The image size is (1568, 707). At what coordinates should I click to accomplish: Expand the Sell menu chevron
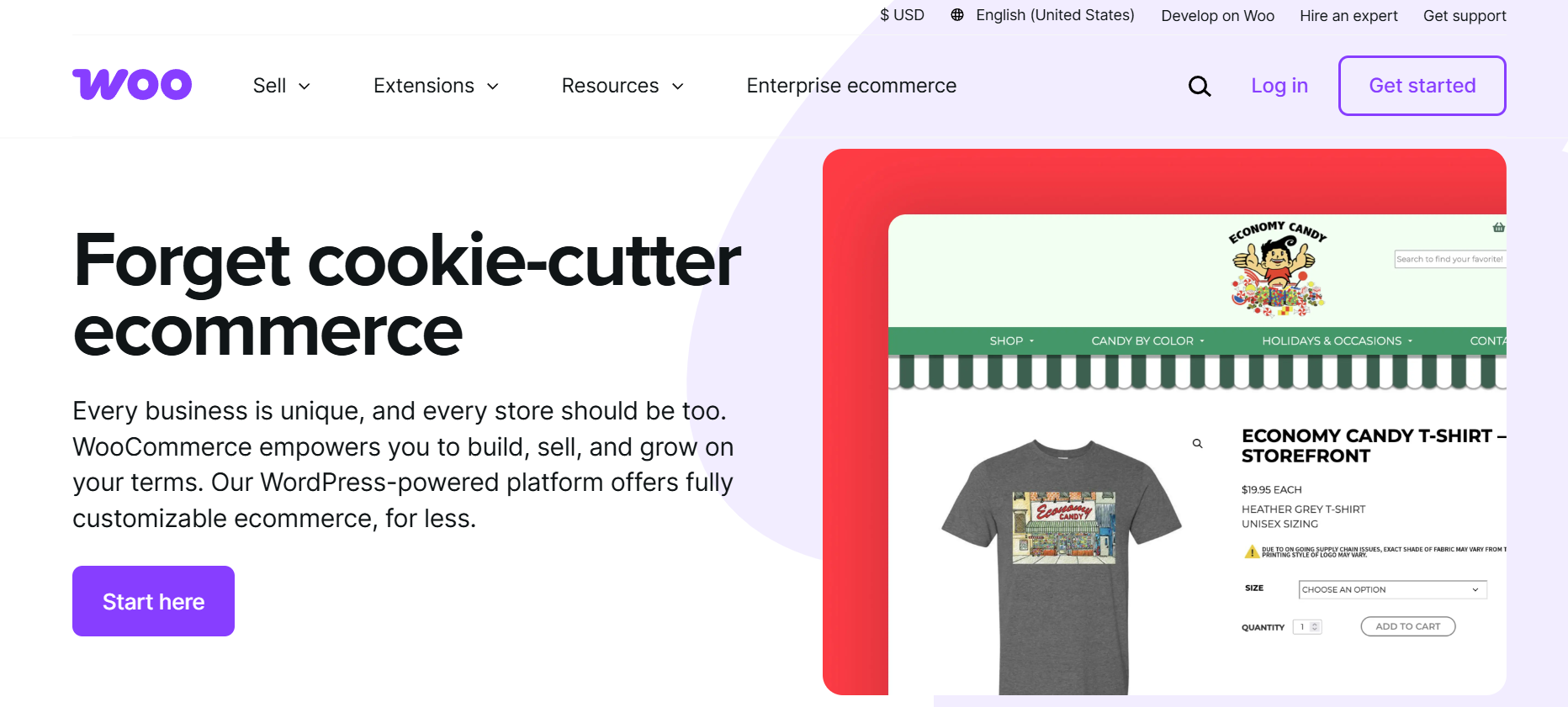[305, 86]
